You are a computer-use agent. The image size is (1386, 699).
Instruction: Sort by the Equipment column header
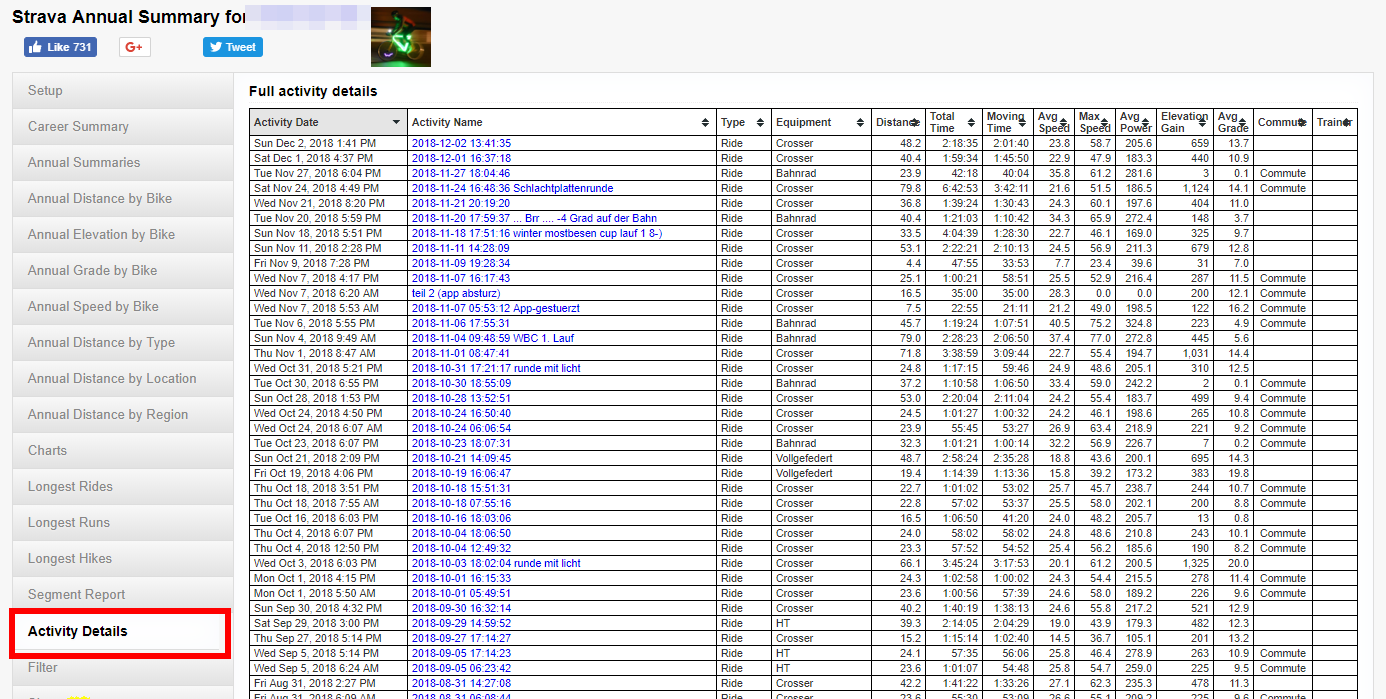[x=821, y=122]
